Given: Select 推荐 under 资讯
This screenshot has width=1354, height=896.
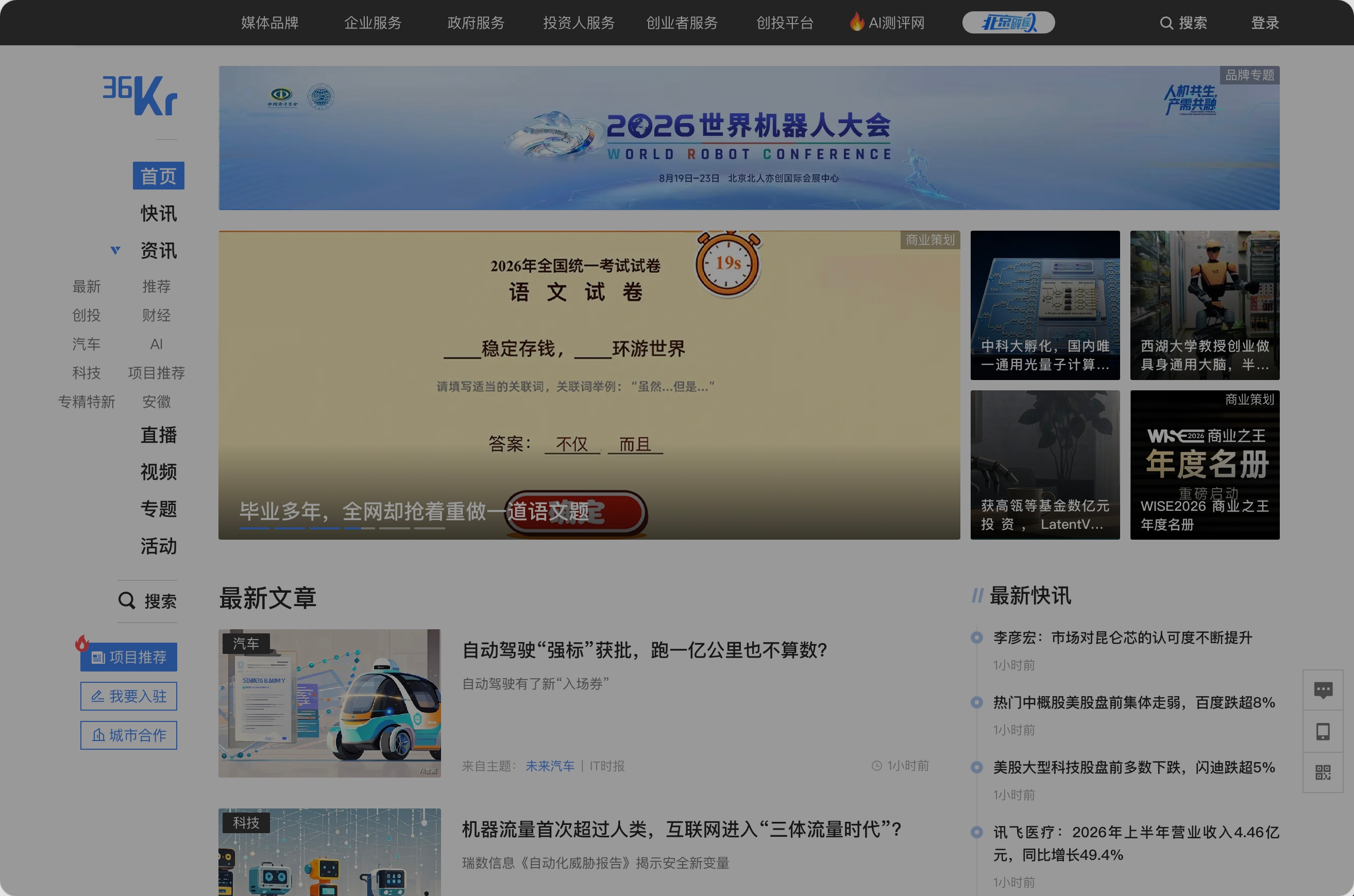Looking at the screenshot, I should [x=156, y=286].
